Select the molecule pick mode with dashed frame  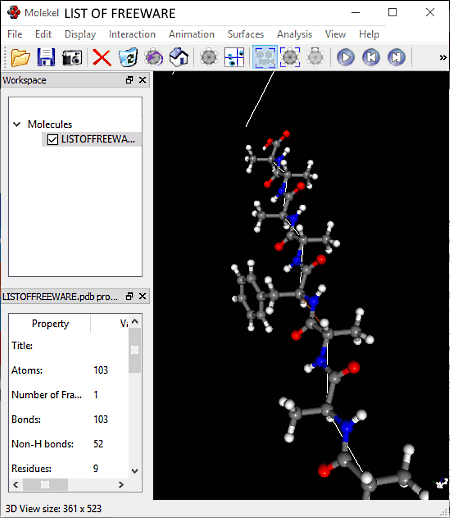pyautogui.click(x=290, y=57)
